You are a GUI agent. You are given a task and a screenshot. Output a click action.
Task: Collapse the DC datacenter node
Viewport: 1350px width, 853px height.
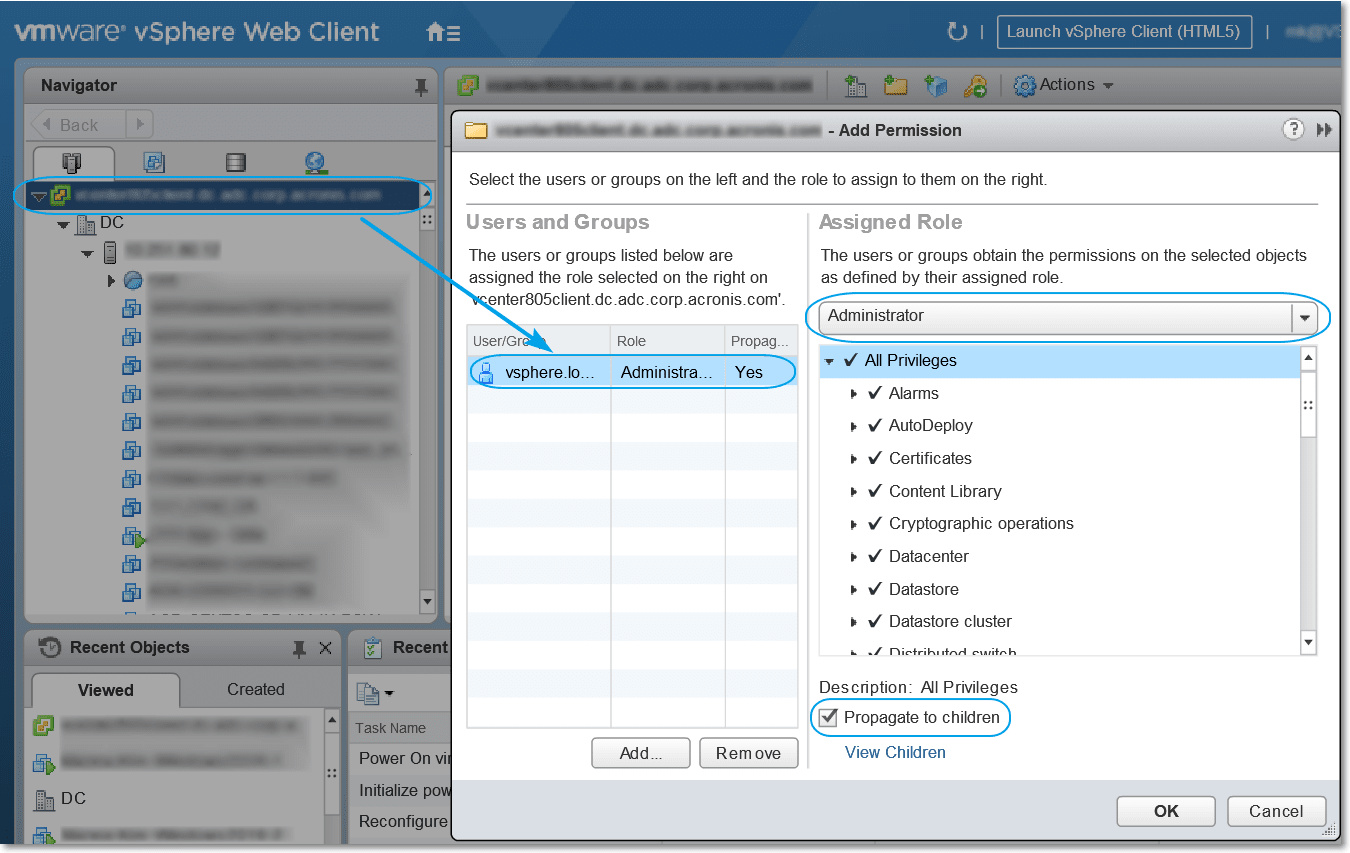point(64,225)
